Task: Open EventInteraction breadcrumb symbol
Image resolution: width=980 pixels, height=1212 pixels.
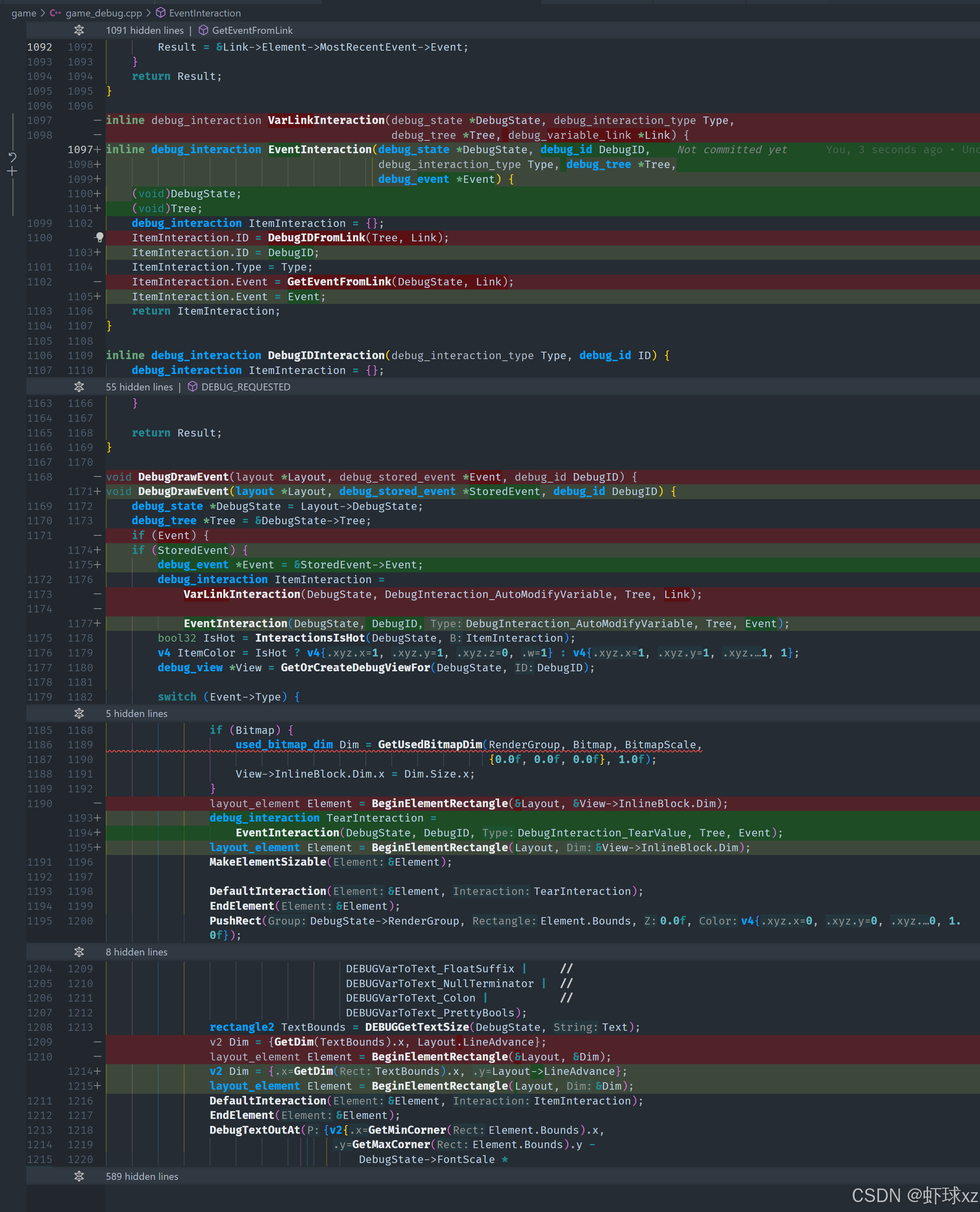Action: click(204, 13)
